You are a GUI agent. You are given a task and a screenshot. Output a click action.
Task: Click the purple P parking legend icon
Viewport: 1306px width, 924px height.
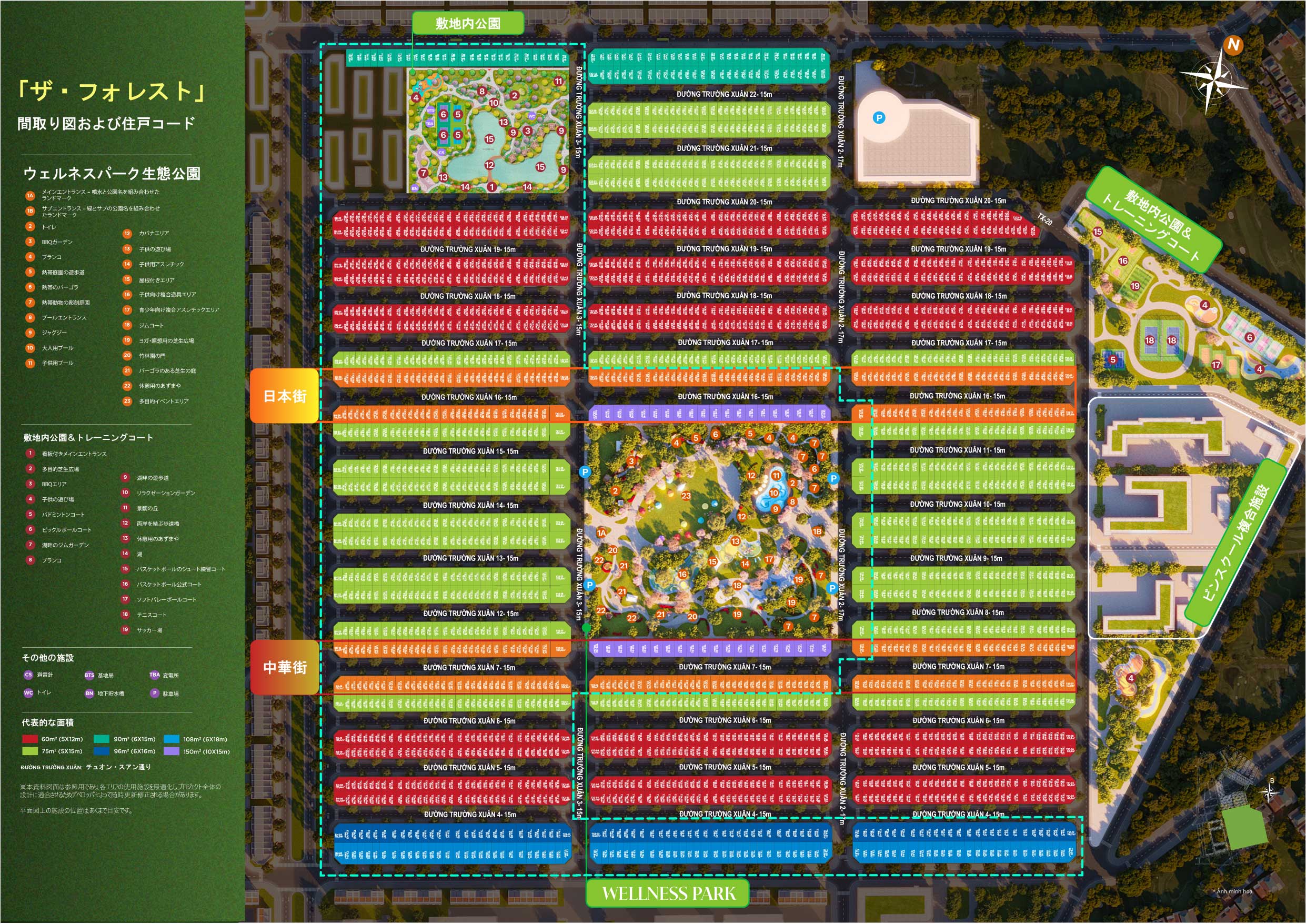click(x=154, y=692)
